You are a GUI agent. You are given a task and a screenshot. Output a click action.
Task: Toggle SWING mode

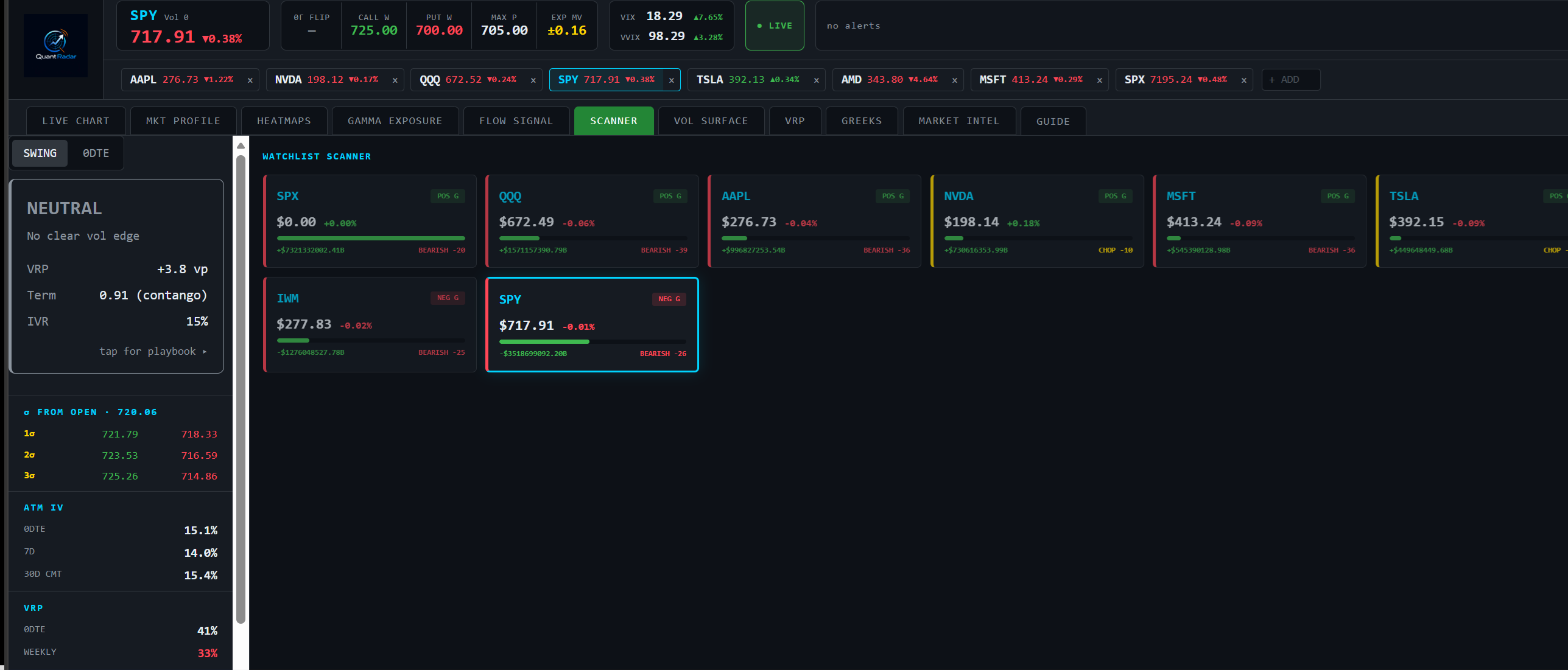click(x=40, y=153)
